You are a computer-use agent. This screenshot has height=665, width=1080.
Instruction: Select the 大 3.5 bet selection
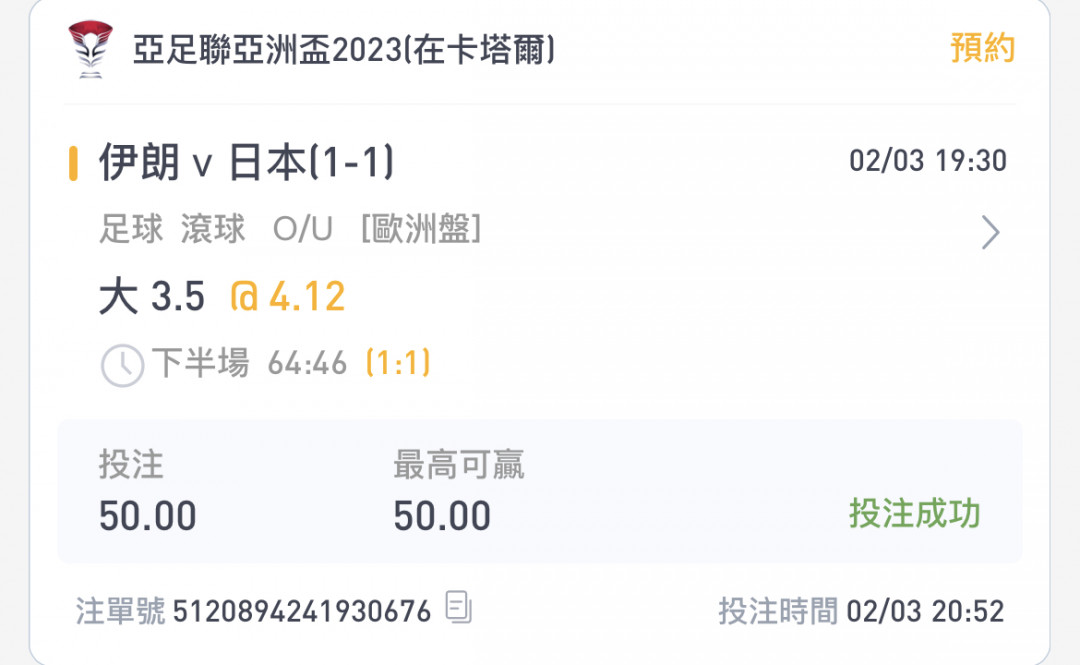pyautogui.click(x=152, y=296)
